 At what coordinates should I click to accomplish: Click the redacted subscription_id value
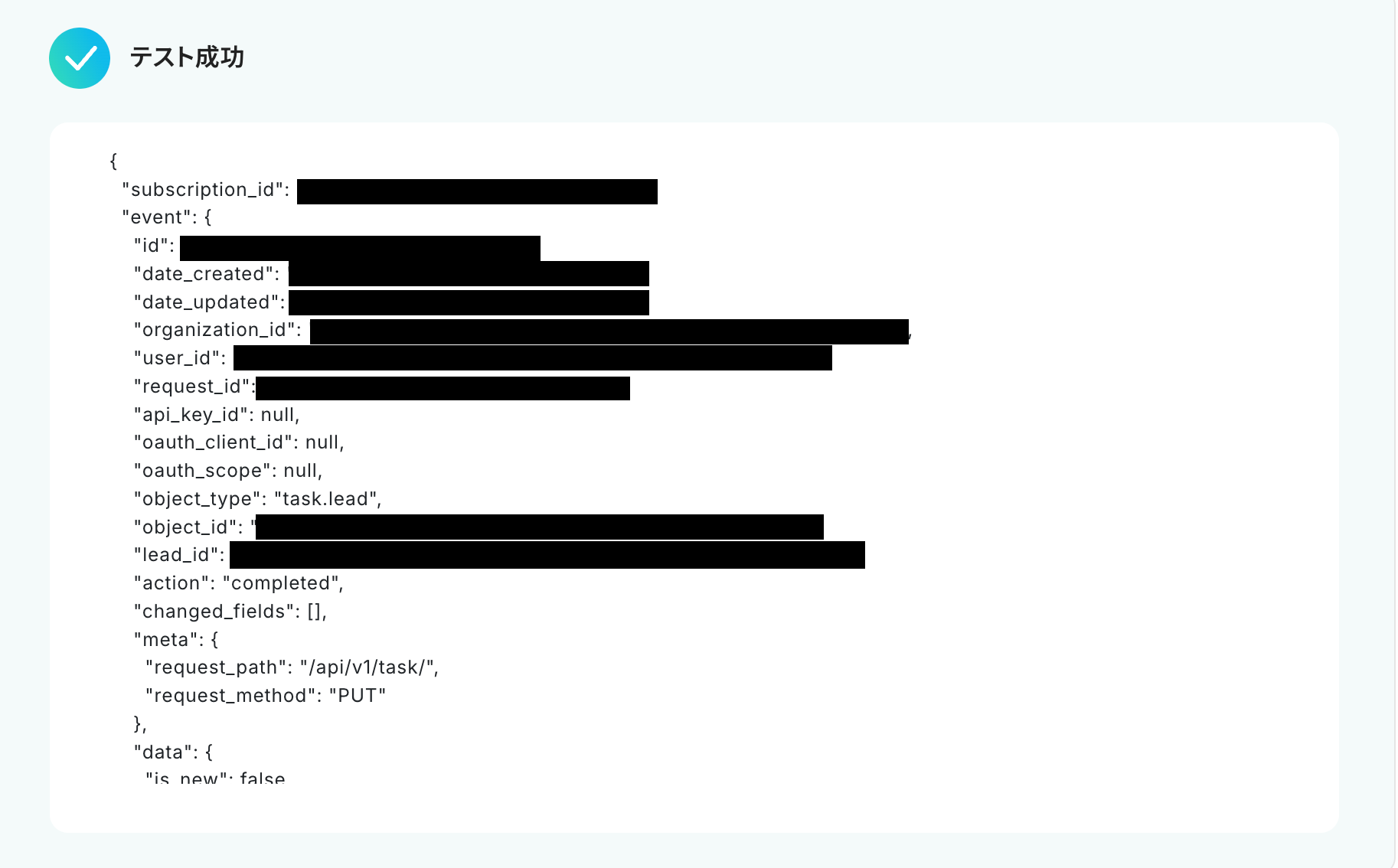coord(477,191)
